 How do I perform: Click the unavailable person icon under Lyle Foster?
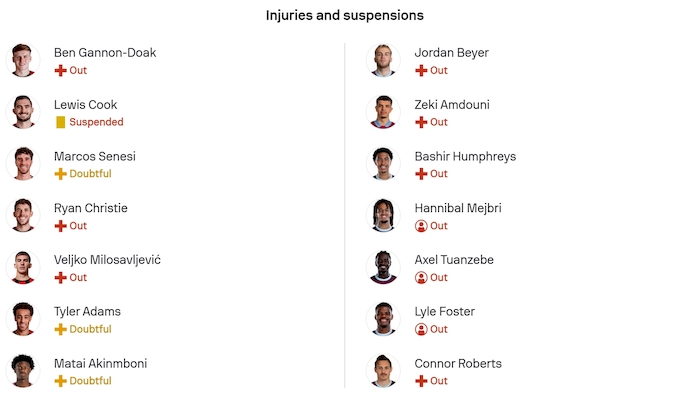(x=421, y=329)
